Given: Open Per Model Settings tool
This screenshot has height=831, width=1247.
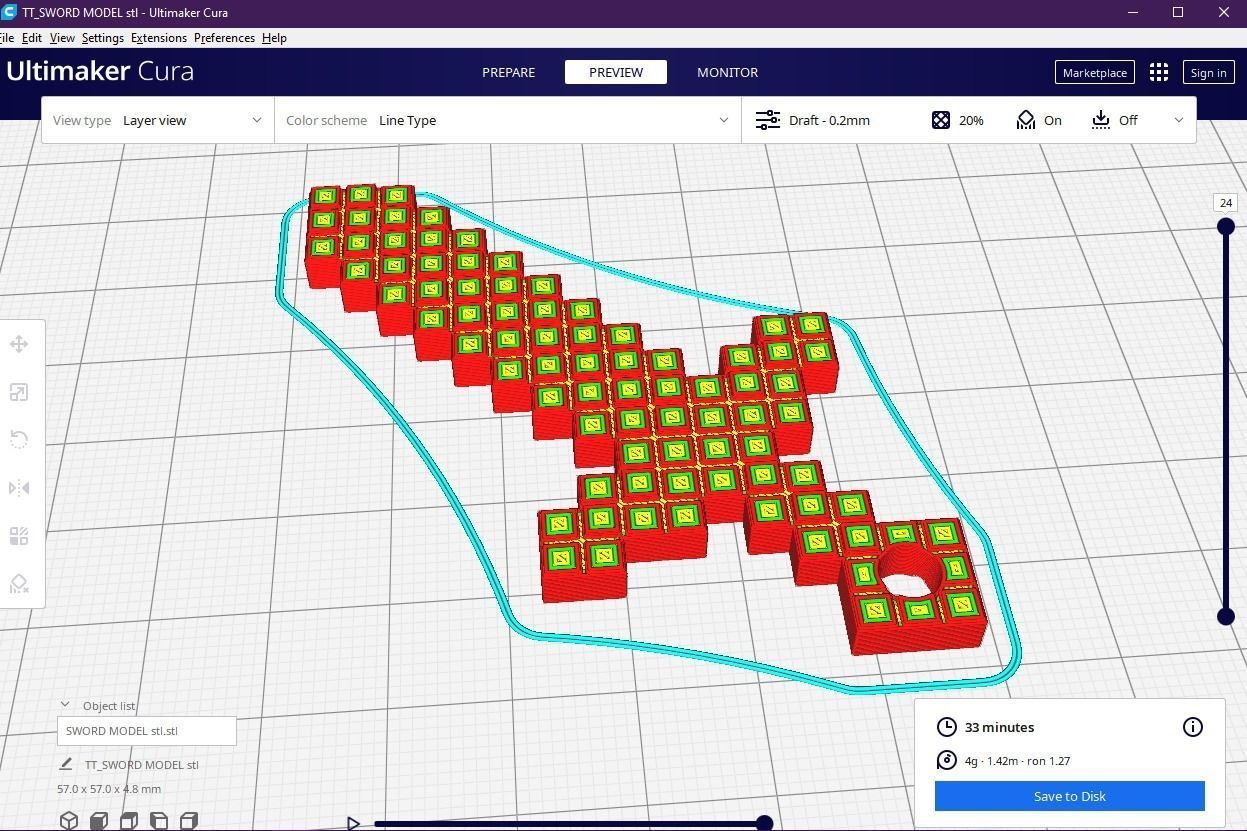Looking at the screenshot, I should coord(19,536).
